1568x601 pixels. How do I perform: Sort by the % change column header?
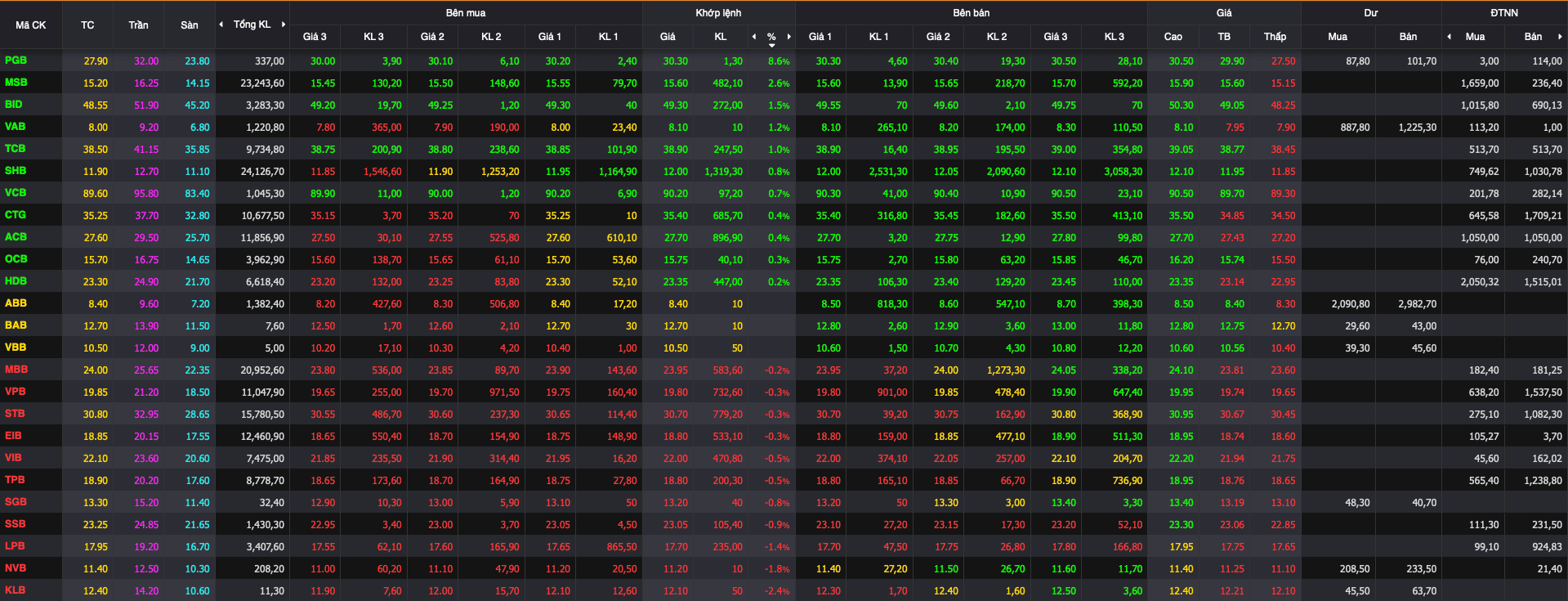(771, 37)
